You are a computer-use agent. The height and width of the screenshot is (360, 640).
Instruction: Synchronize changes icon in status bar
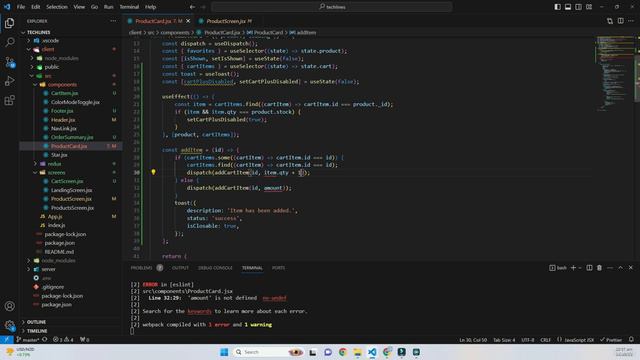pos(44,340)
